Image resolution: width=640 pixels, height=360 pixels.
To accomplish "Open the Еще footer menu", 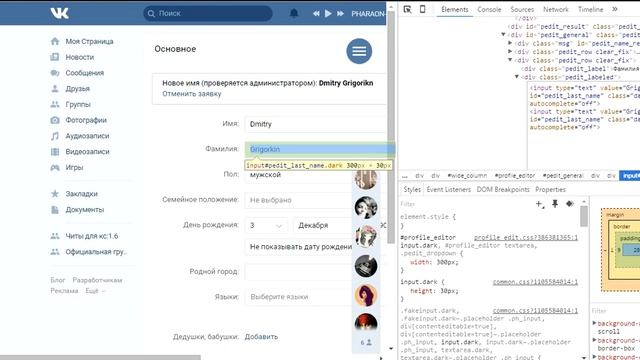I will [x=95, y=291].
